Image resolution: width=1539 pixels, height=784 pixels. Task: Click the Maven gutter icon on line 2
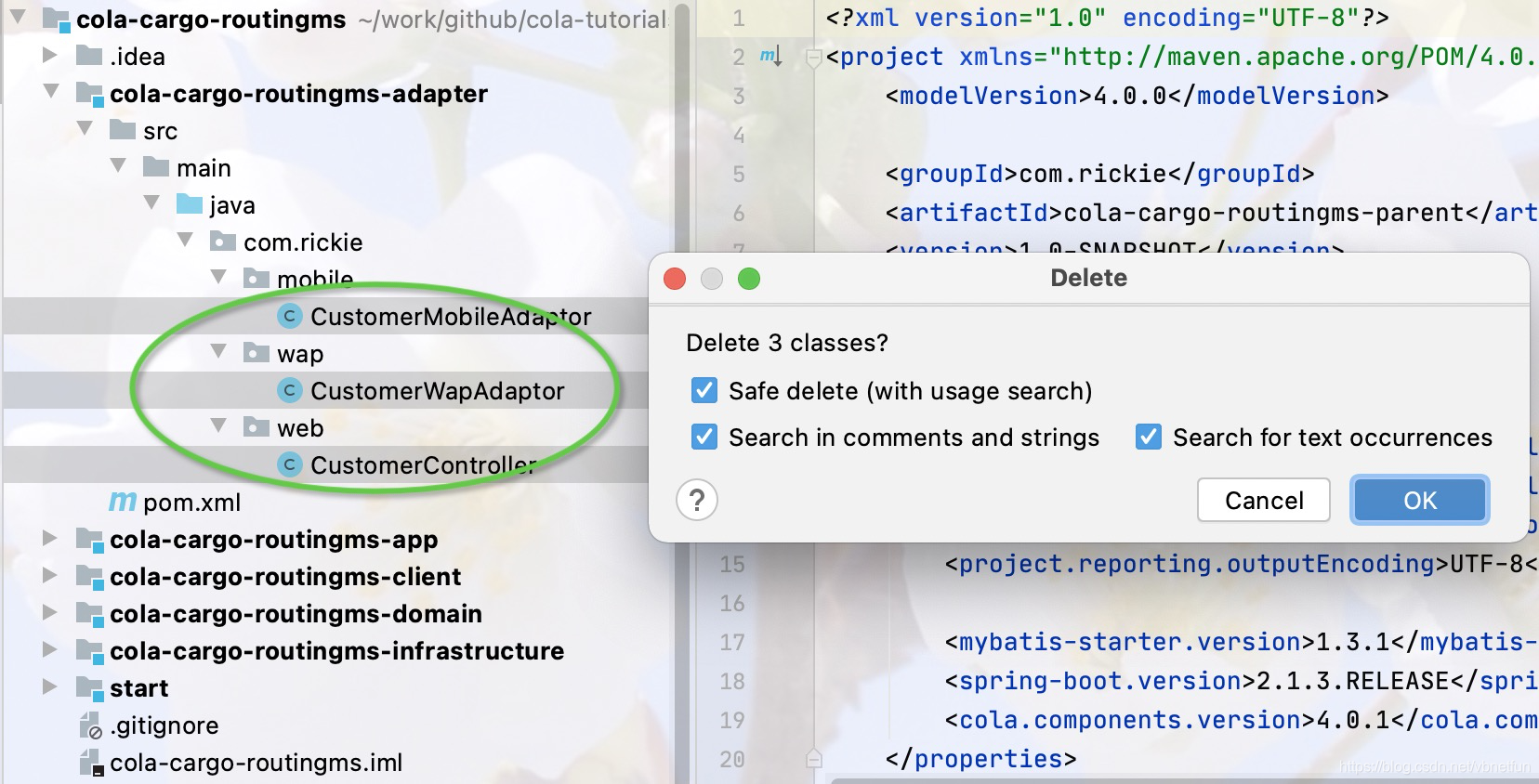click(x=770, y=57)
